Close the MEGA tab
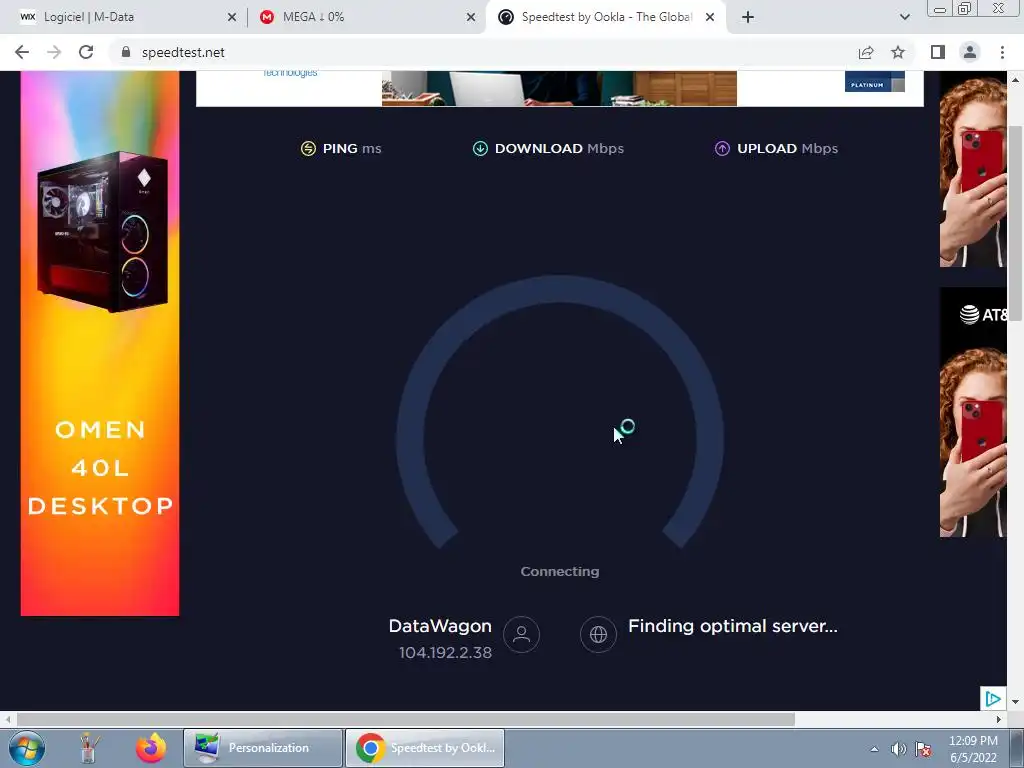 click(x=471, y=17)
